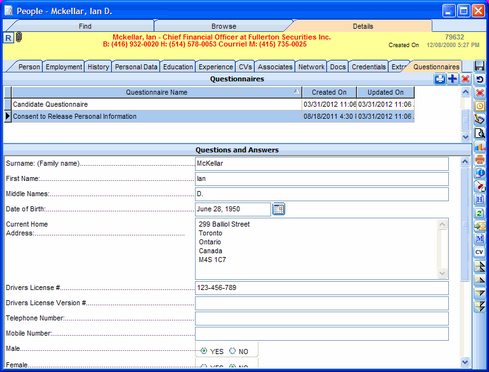Click the notepad with pencil icon in sidebar

point(480,119)
